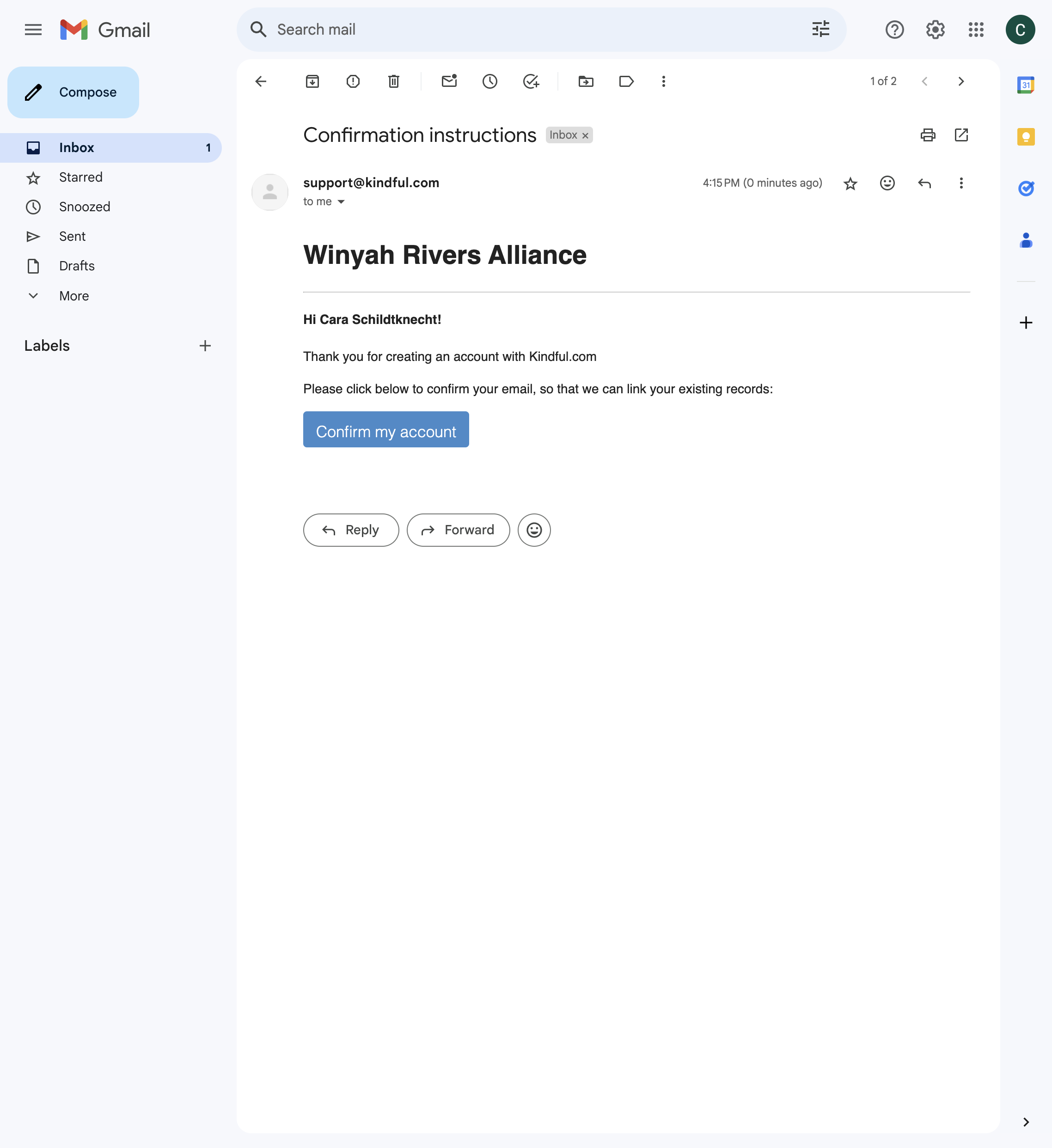The height and width of the screenshot is (1148, 1052).
Task: Create a new label plus icon
Action: 205,346
